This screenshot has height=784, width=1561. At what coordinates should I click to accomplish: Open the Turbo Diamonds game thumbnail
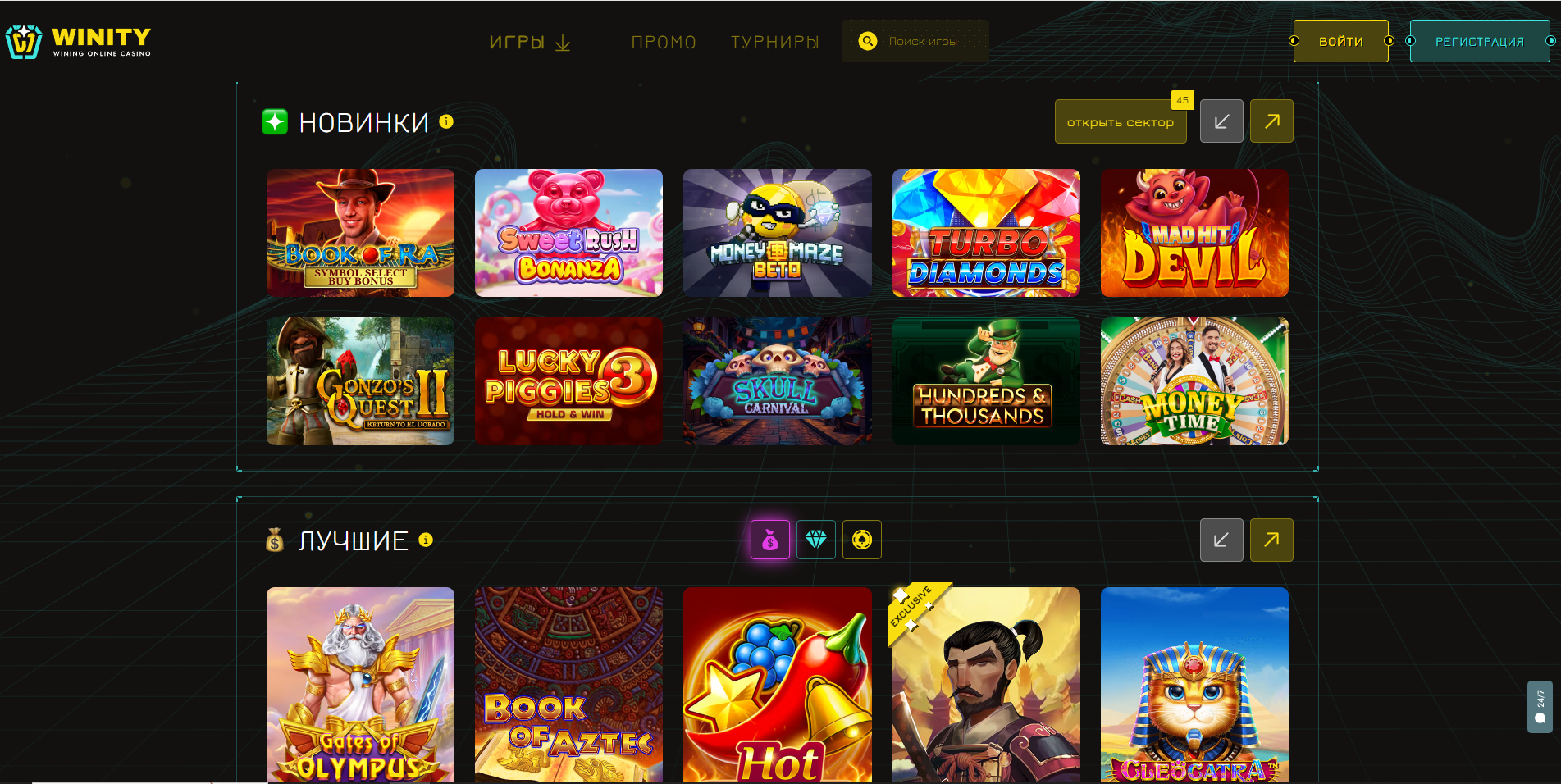point(986,233)
